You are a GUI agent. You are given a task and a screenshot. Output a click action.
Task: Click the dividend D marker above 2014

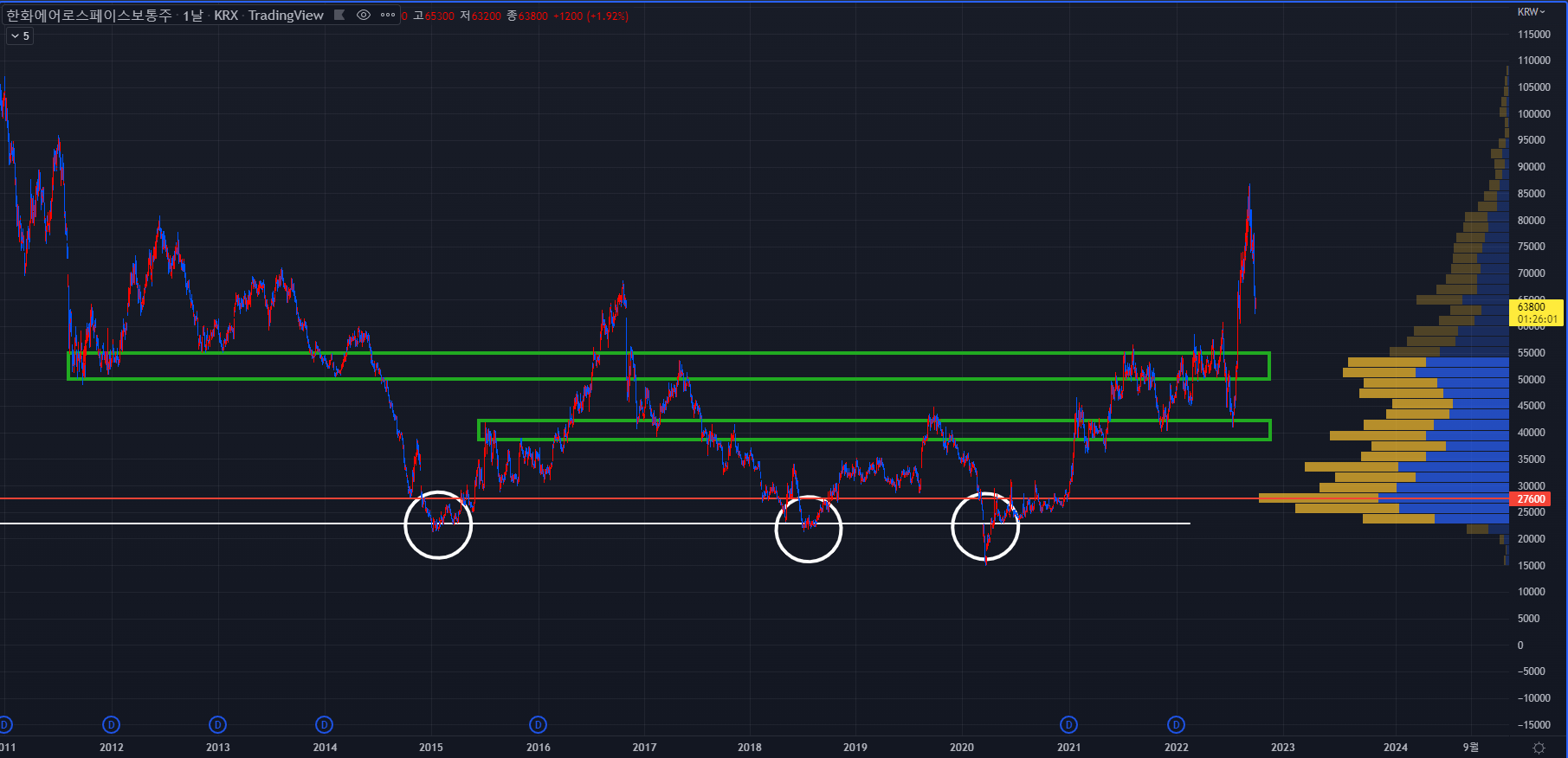tap(324, 724)
